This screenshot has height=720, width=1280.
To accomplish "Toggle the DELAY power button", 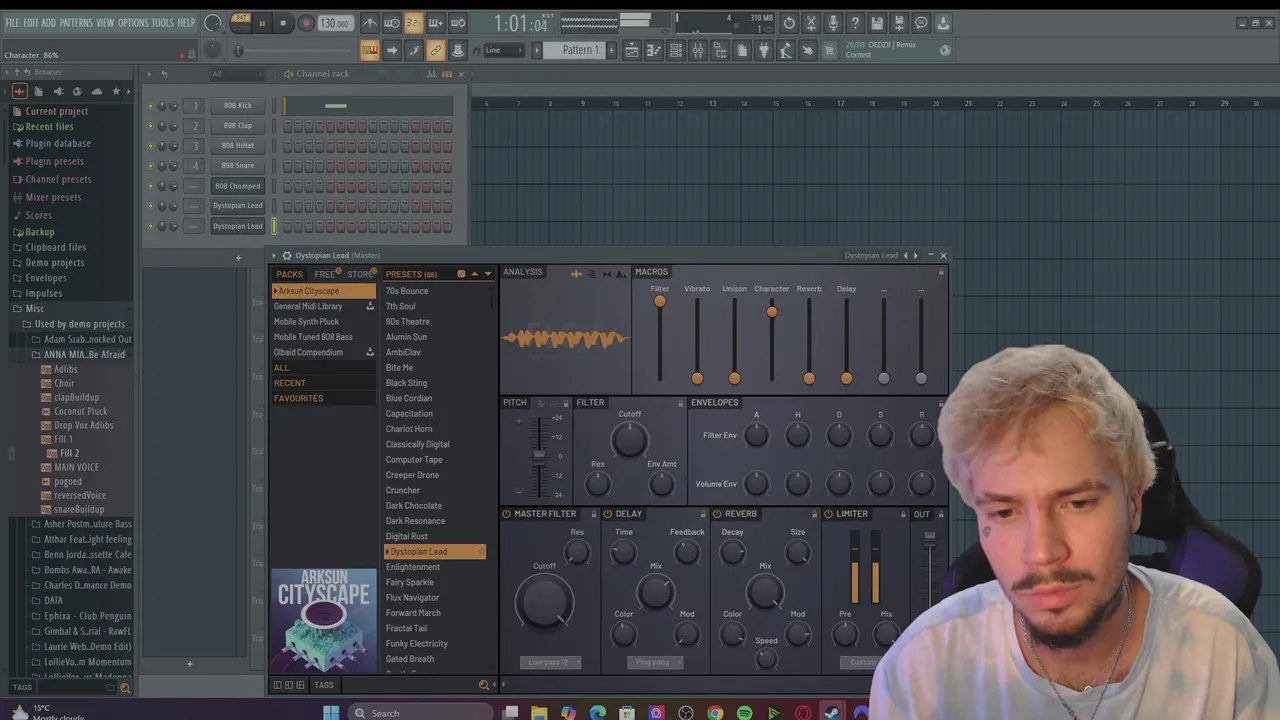I will click(608, 514).
